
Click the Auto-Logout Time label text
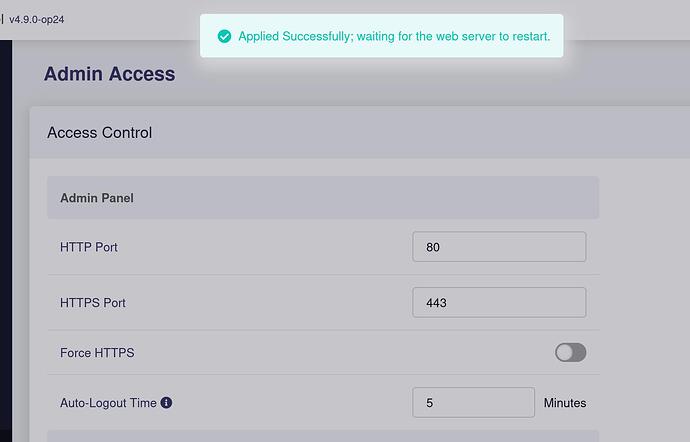click(108, 403)
